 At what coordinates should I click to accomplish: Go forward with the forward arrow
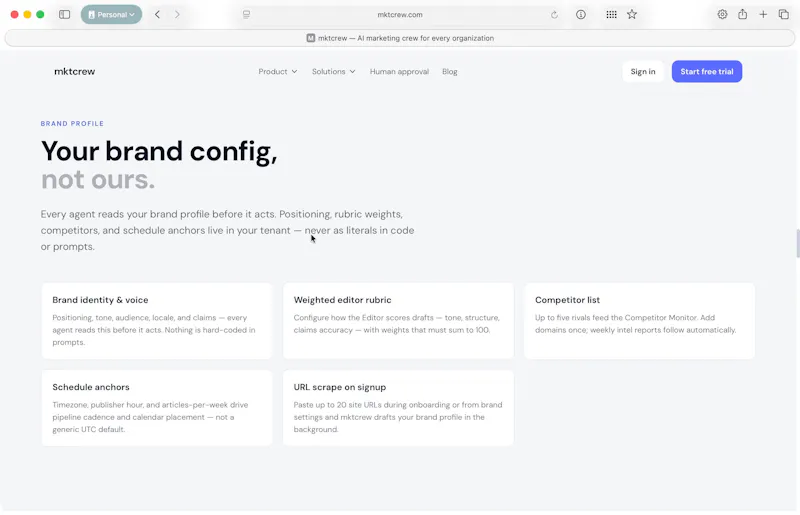177,14
